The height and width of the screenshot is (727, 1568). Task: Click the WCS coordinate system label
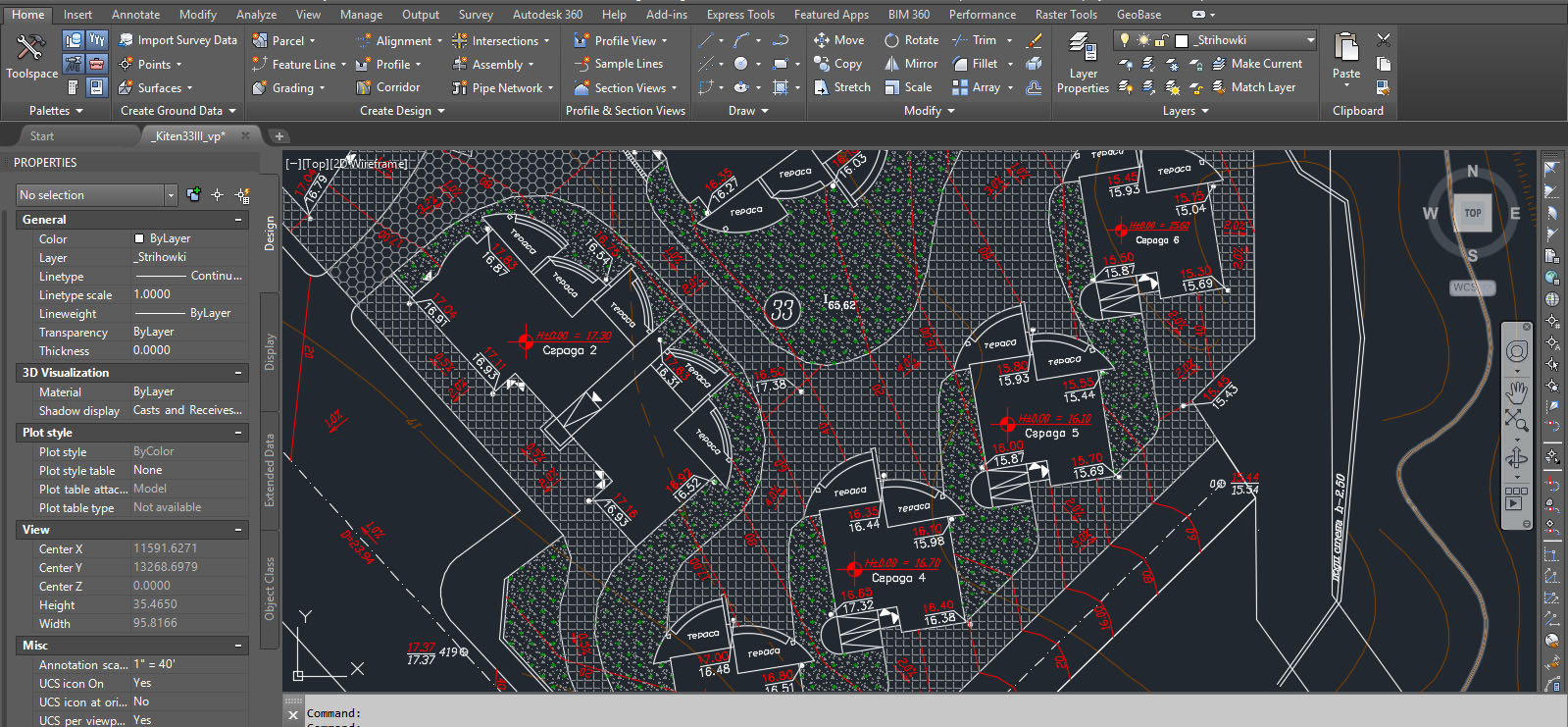click(1472, 287)
